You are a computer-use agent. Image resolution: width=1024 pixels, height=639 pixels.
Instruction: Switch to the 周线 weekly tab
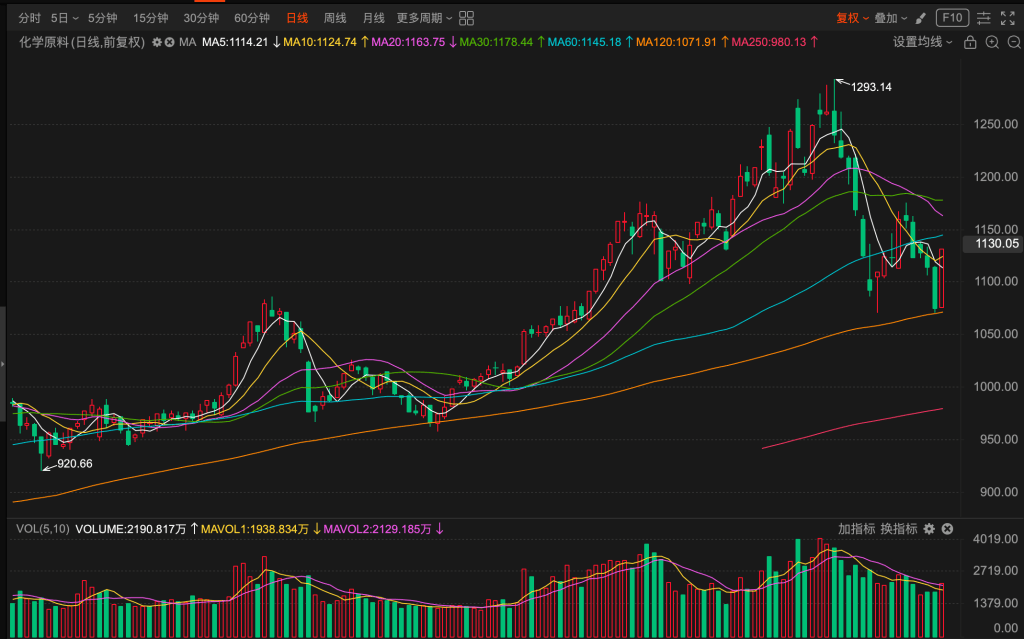(x=334, y=18)
